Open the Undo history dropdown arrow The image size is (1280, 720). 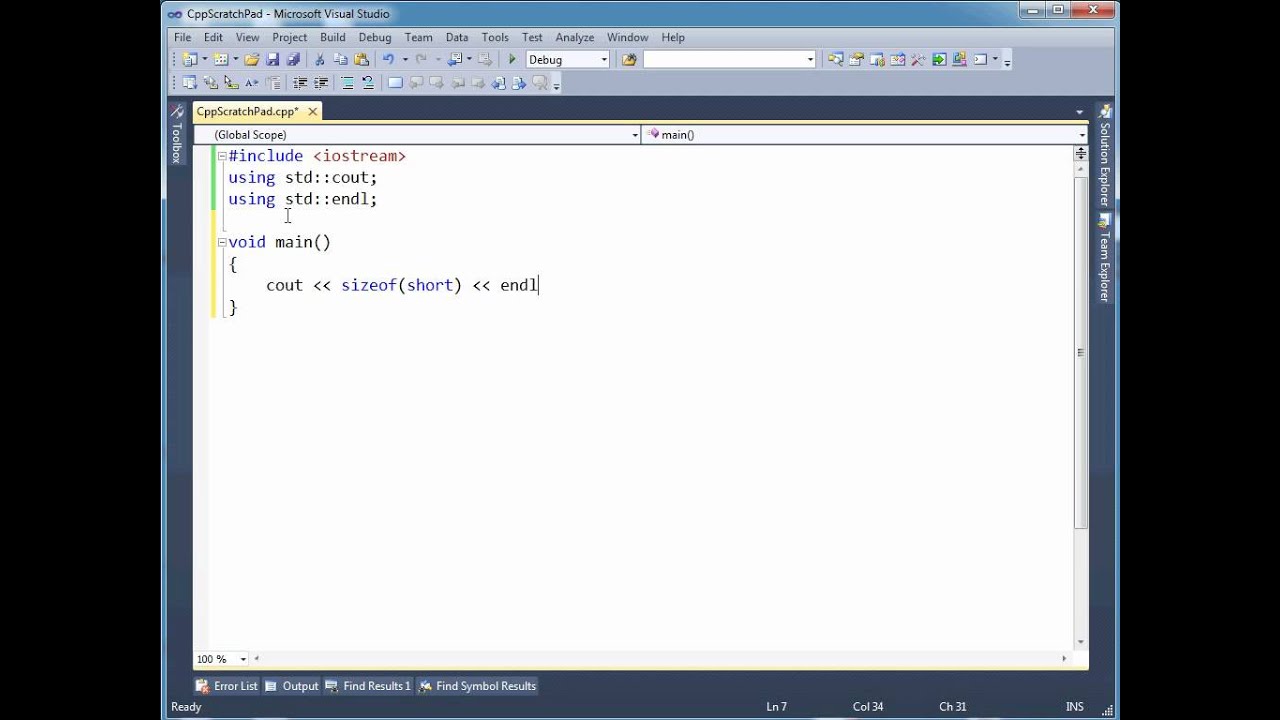[404, 60]
